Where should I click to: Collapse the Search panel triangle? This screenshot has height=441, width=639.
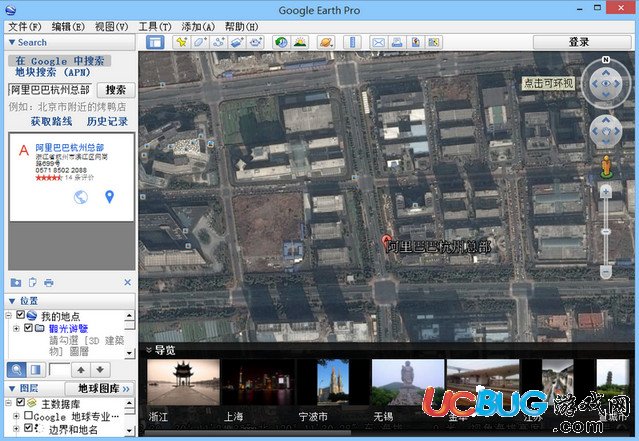tap(12, 42)
